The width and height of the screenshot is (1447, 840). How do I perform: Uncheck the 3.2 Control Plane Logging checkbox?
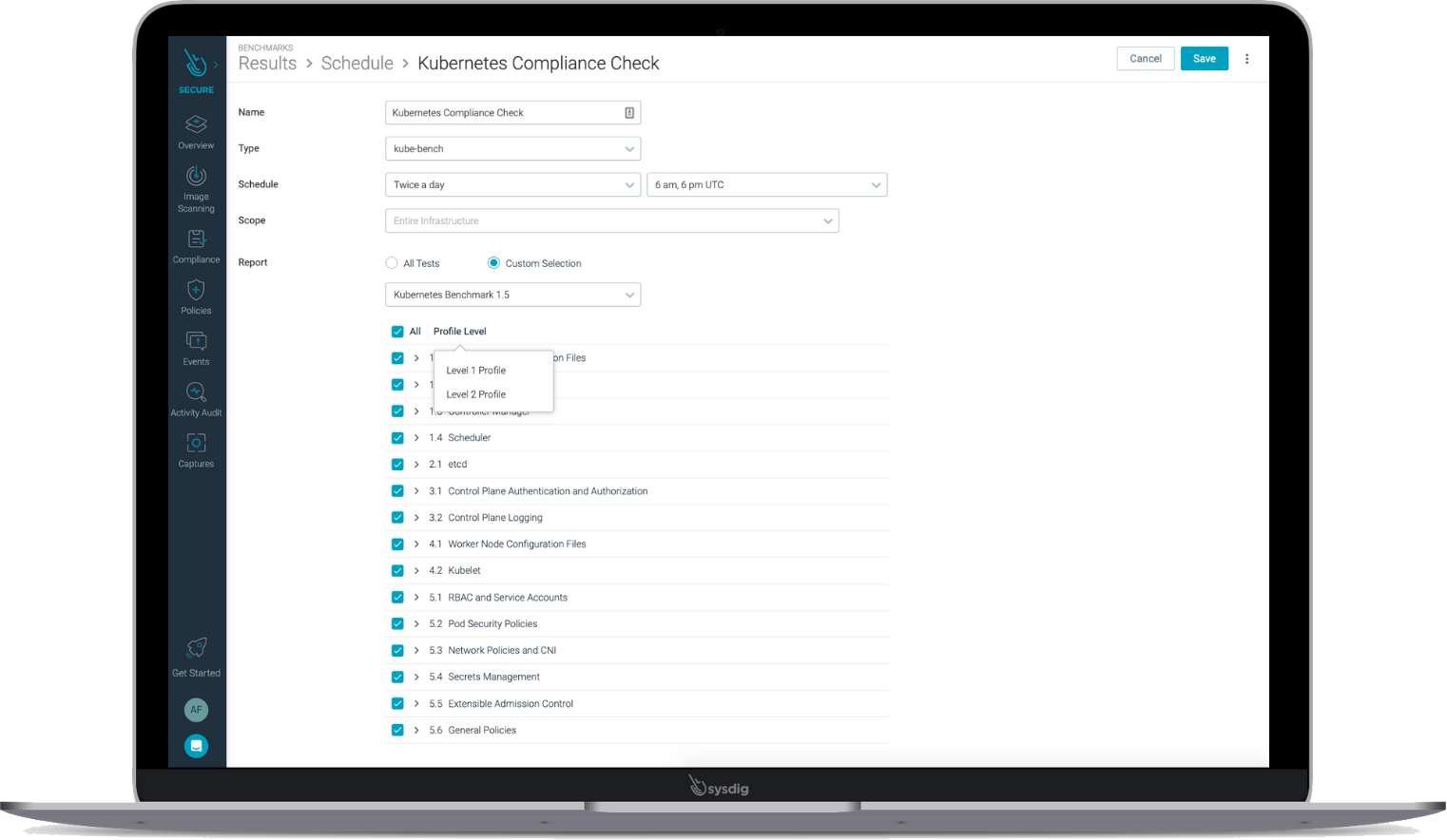point(397,518)
